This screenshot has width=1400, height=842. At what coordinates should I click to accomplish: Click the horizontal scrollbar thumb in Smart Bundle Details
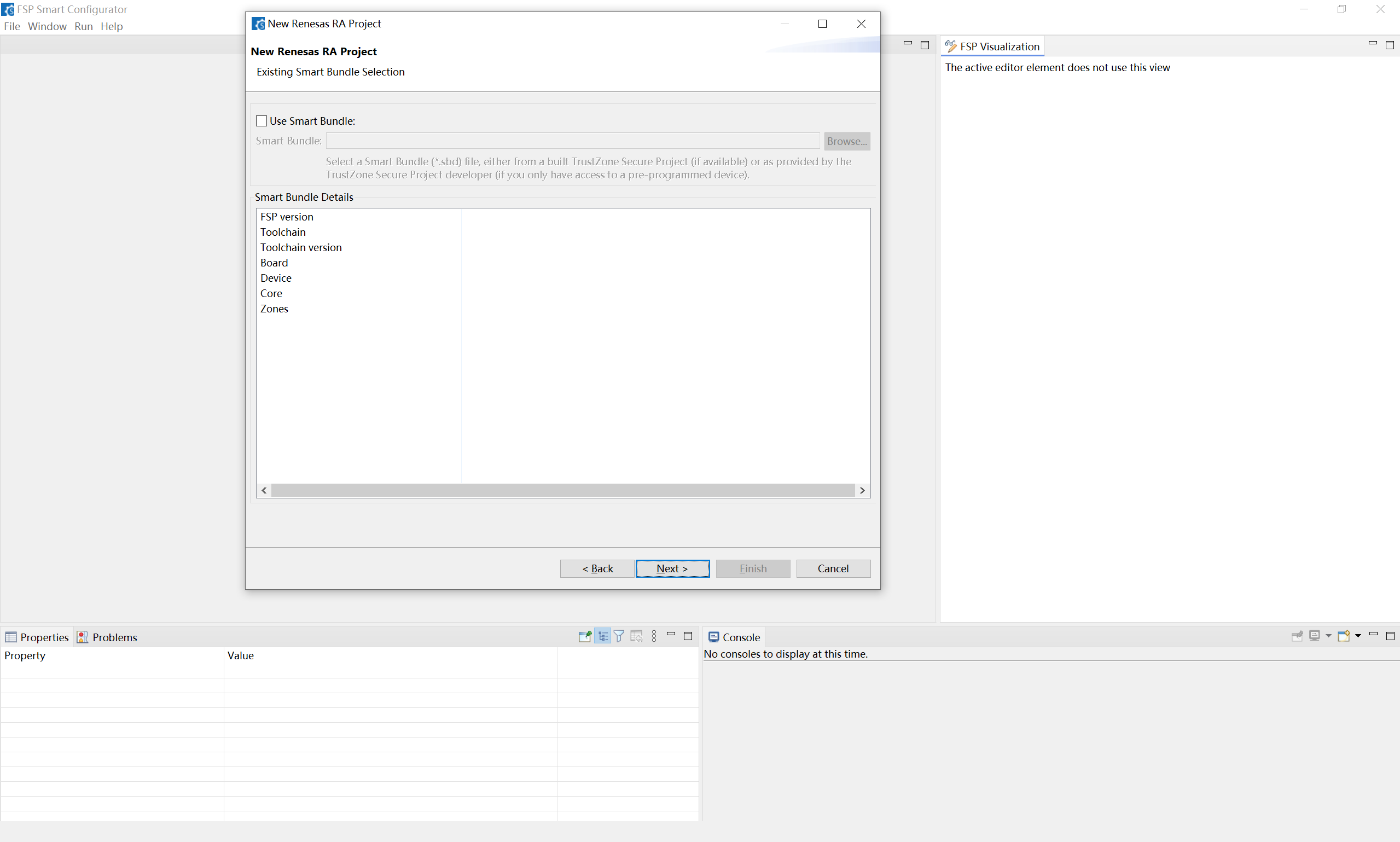coord(563,490)
